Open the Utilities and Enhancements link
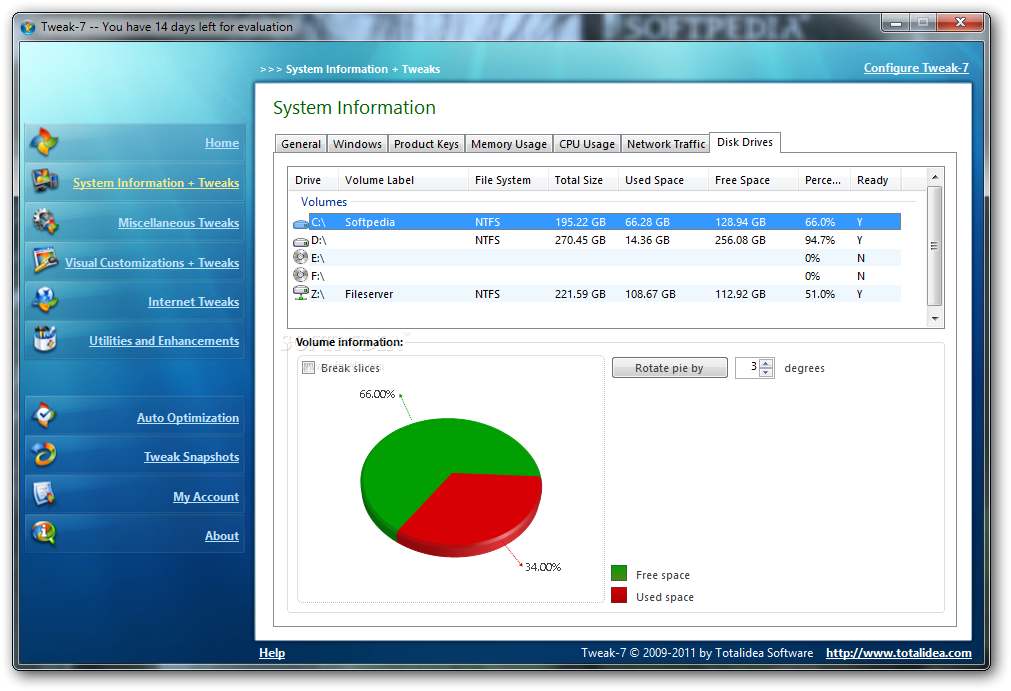 pos(164,341)
